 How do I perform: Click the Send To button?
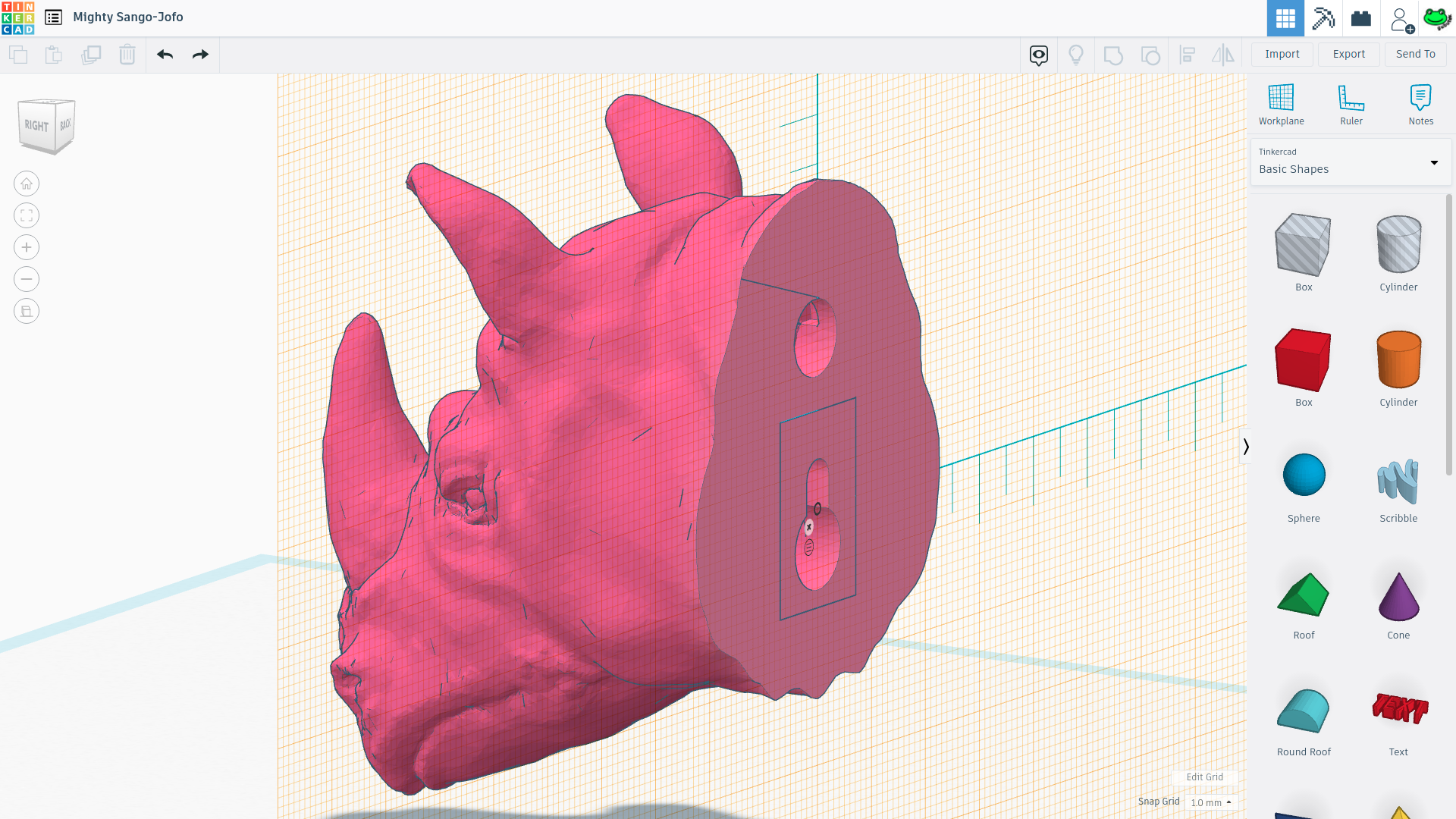click(x=1416, y=54)
